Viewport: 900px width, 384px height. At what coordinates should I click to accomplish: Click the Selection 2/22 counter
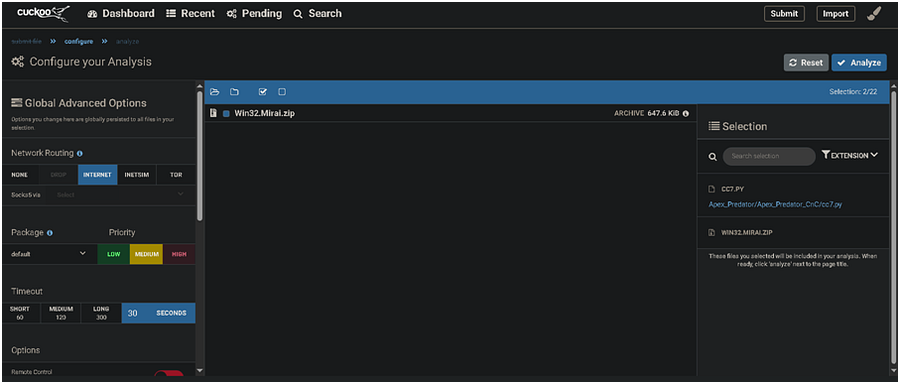[853, 92]
